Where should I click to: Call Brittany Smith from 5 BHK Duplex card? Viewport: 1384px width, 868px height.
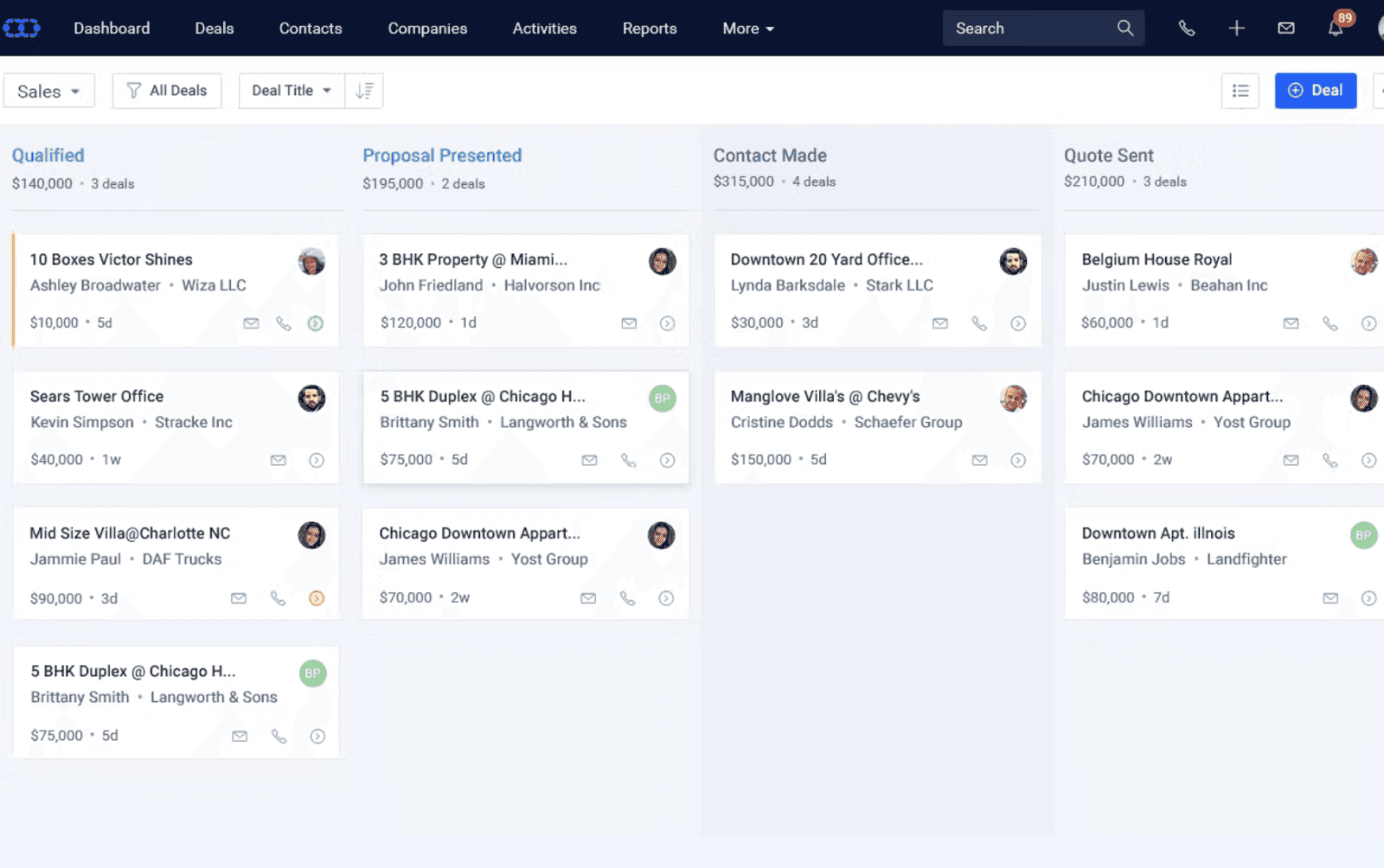[x=628, y=460]
